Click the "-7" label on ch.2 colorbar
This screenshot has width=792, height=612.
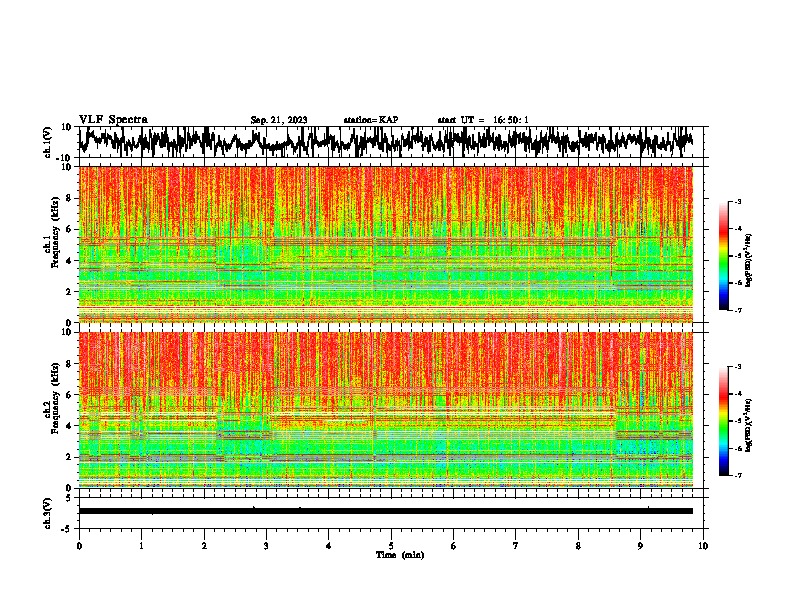point(738,475)
